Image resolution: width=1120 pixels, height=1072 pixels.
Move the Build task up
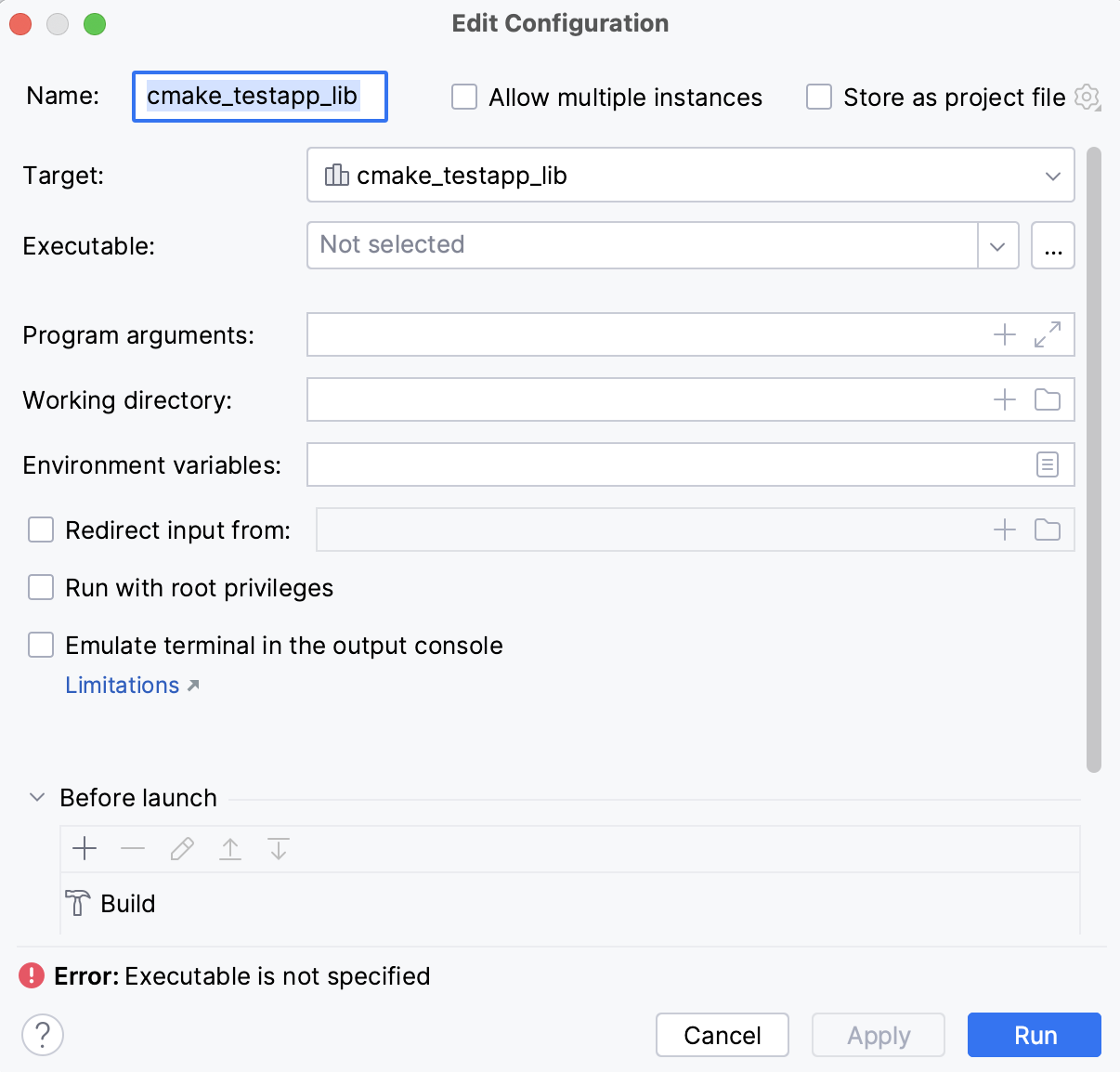coord(230,848)
